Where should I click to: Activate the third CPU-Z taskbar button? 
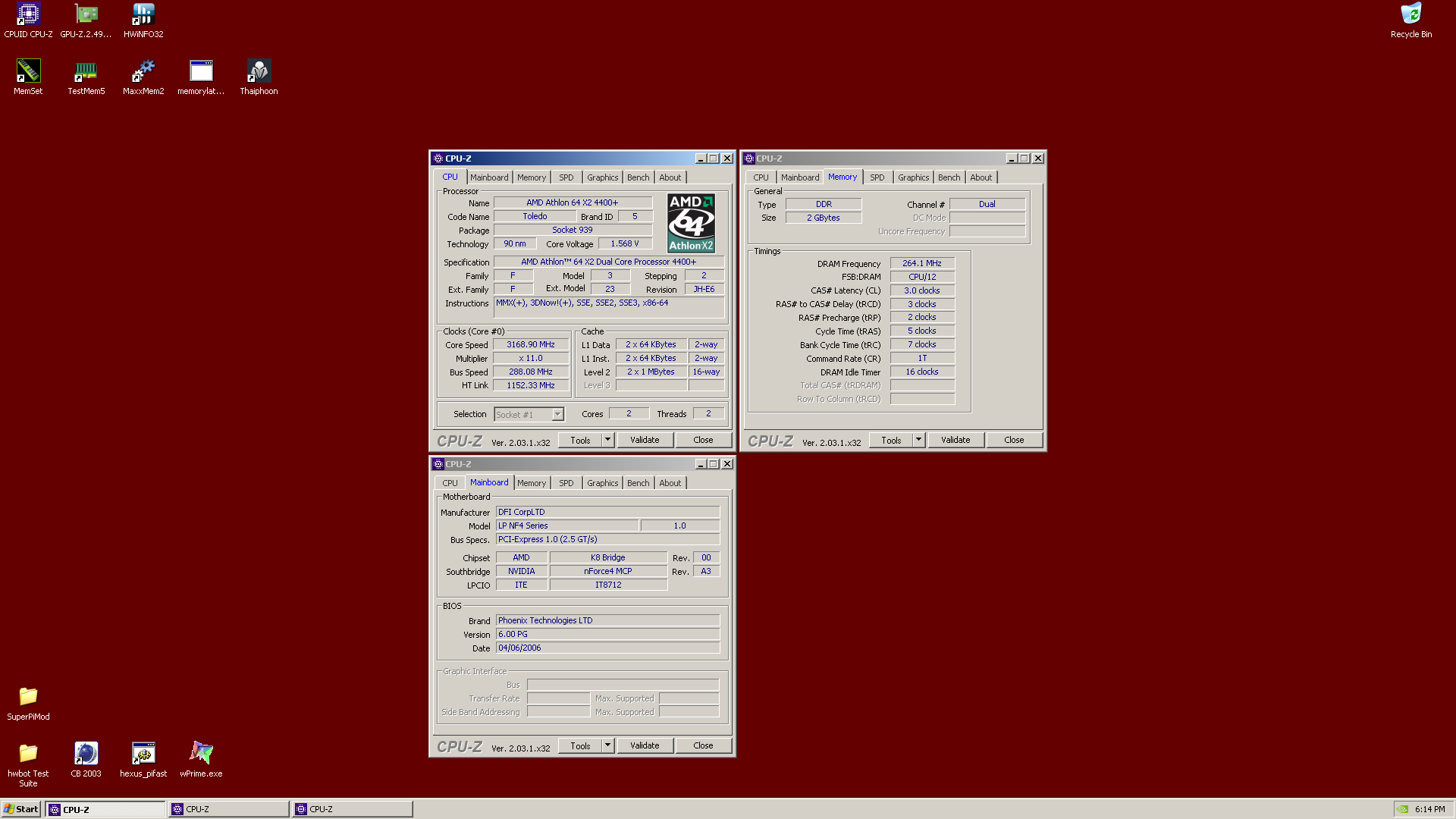[353, 809]
